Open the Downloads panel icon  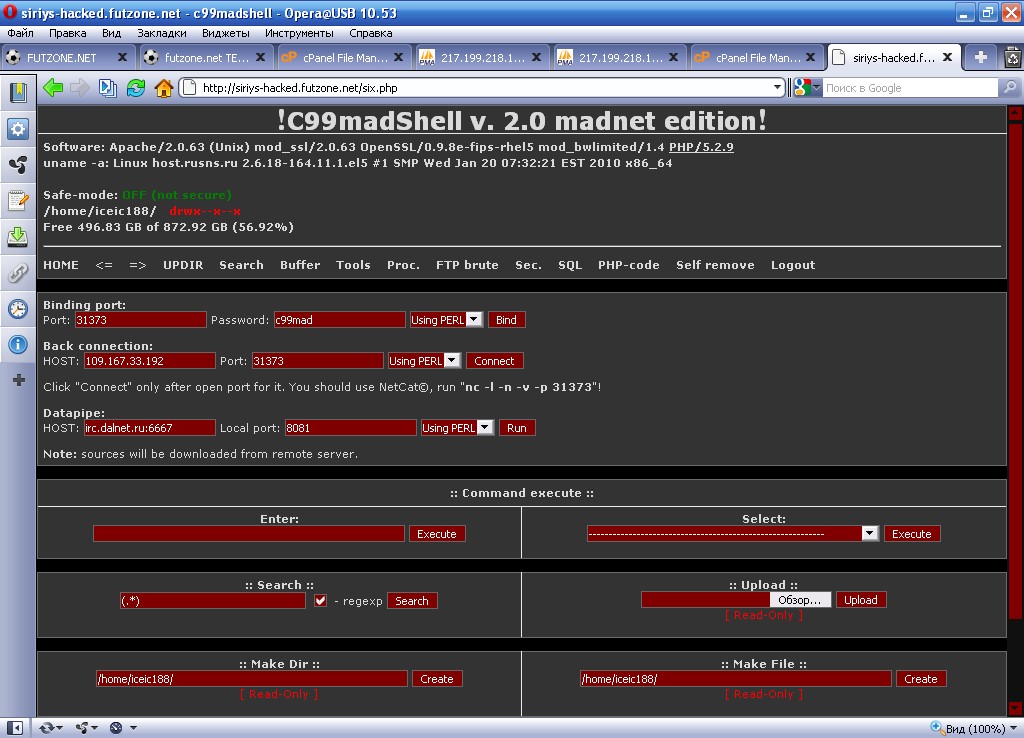point(17,237)
